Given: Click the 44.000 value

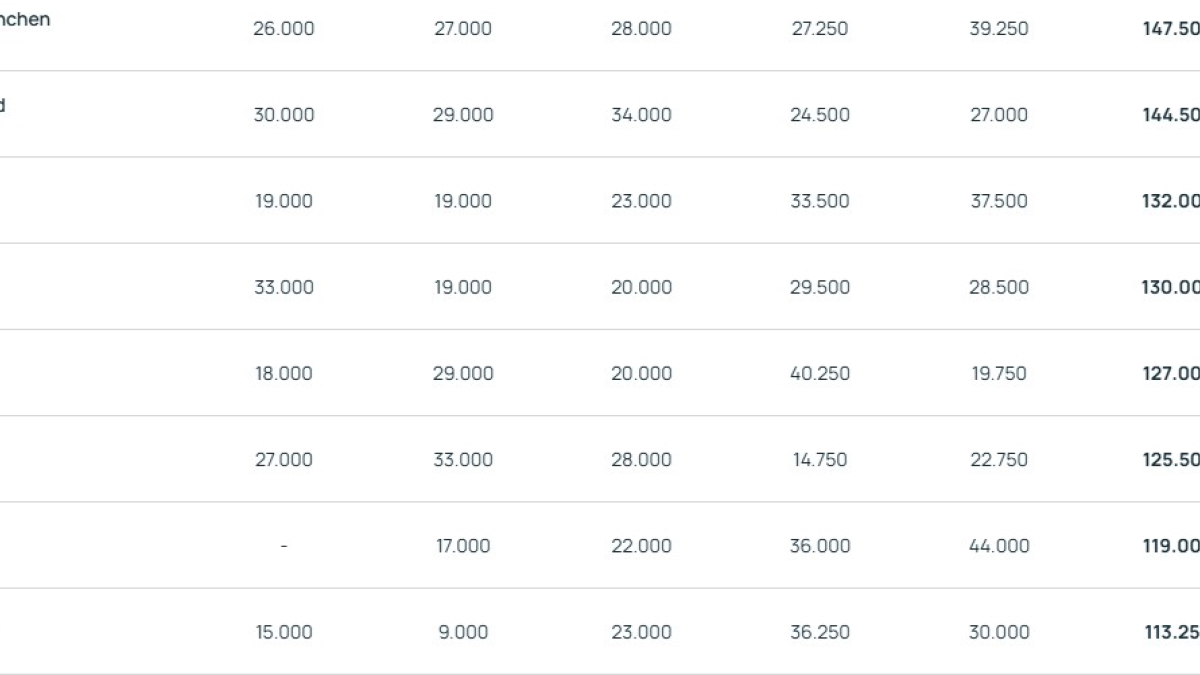Looking at the screenshot, I should [x=998, y=546].
